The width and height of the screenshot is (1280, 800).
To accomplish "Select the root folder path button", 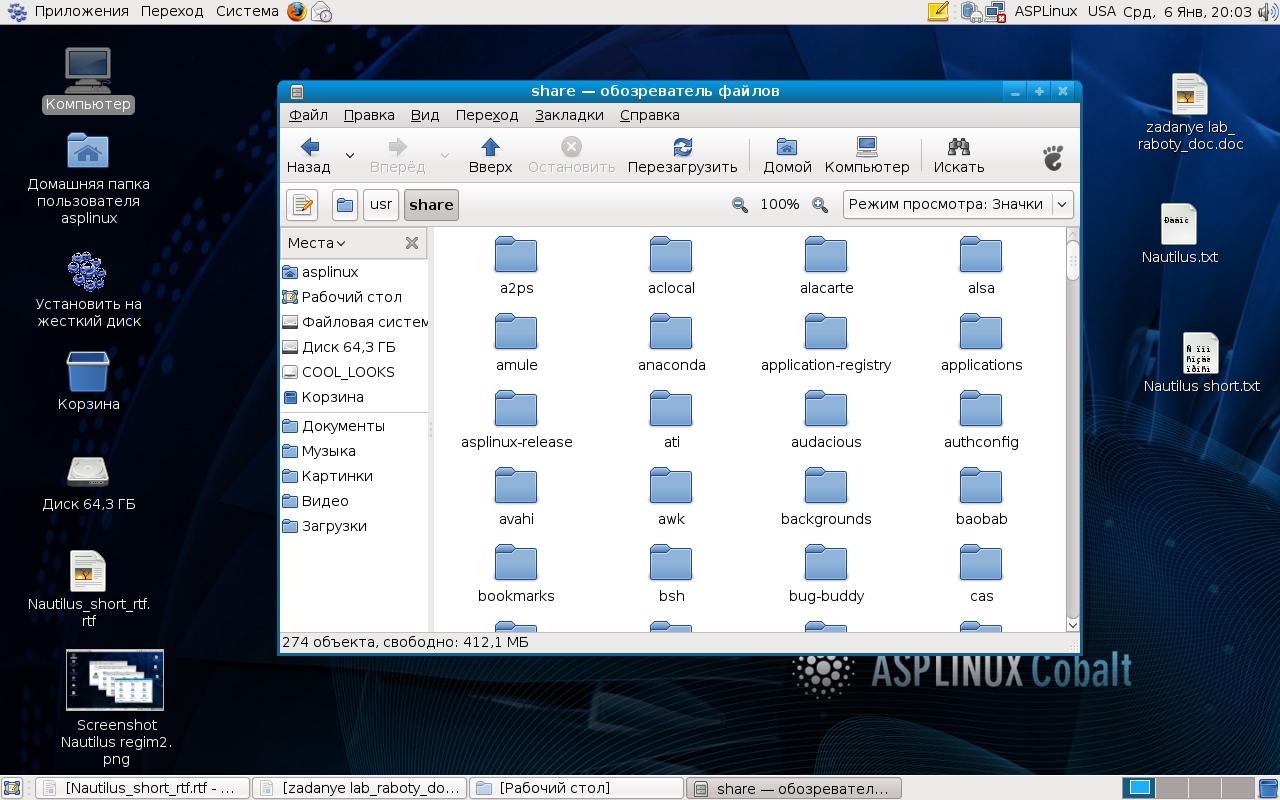I will click(345, 205).
